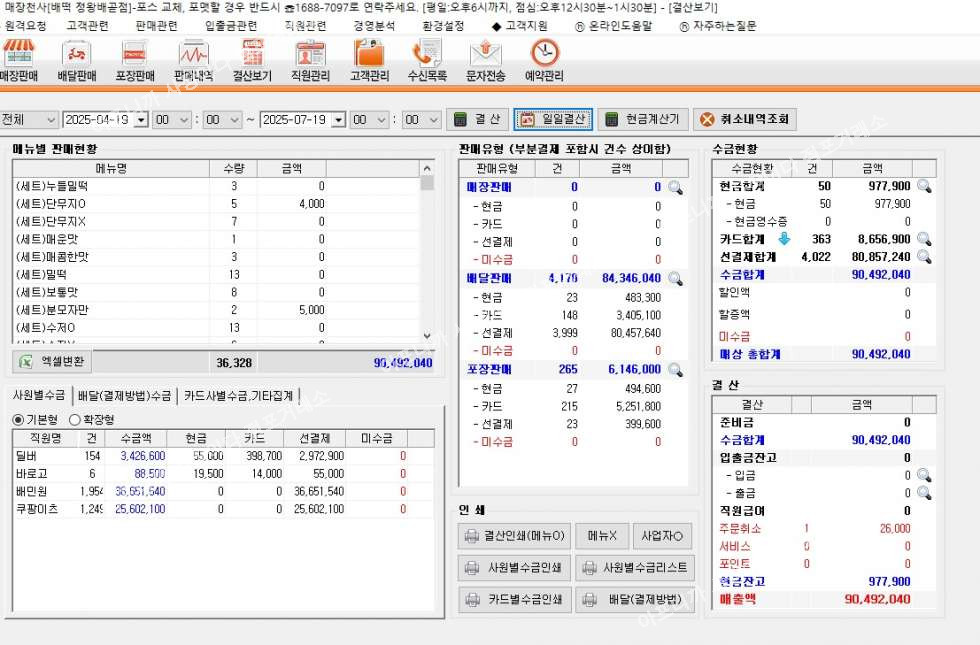
Task: Open the 문자전송 message sending icon
Action: 485,60
